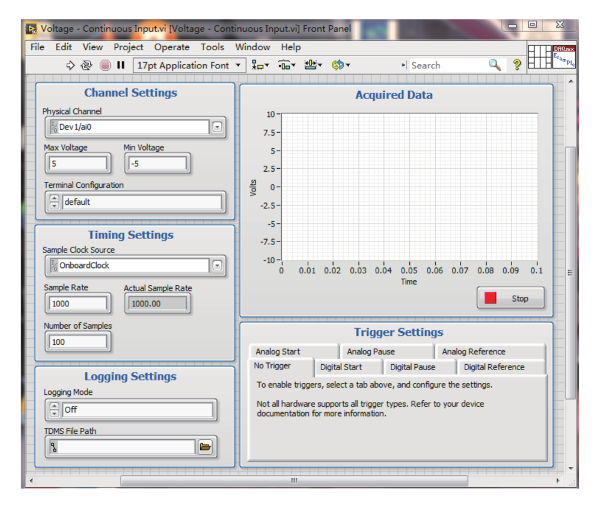Image resolution: width=600 pixels, height=510 pixels.
Task: Open the Operate menu
Action: (172, 47)
